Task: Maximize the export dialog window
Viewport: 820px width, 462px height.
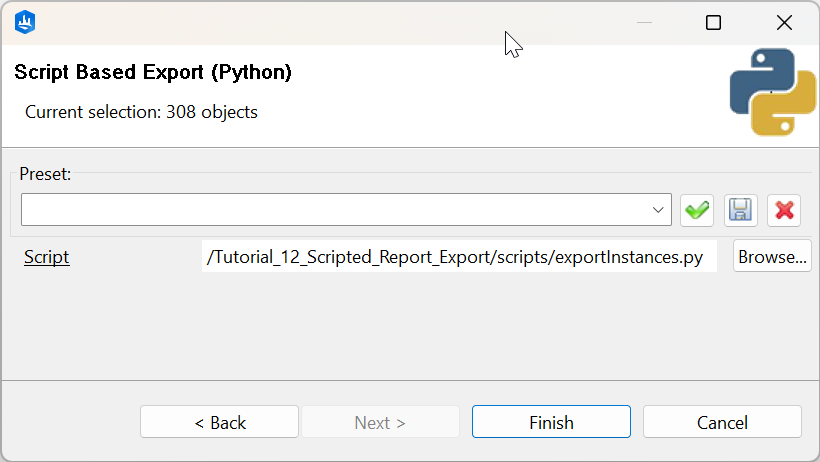Action: [x=713, y=22]
